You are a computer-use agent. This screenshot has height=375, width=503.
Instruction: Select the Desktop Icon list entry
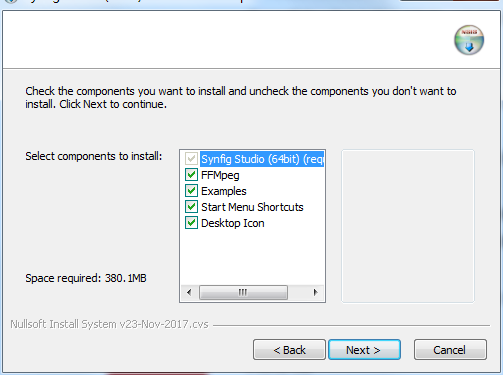(233, 223)
